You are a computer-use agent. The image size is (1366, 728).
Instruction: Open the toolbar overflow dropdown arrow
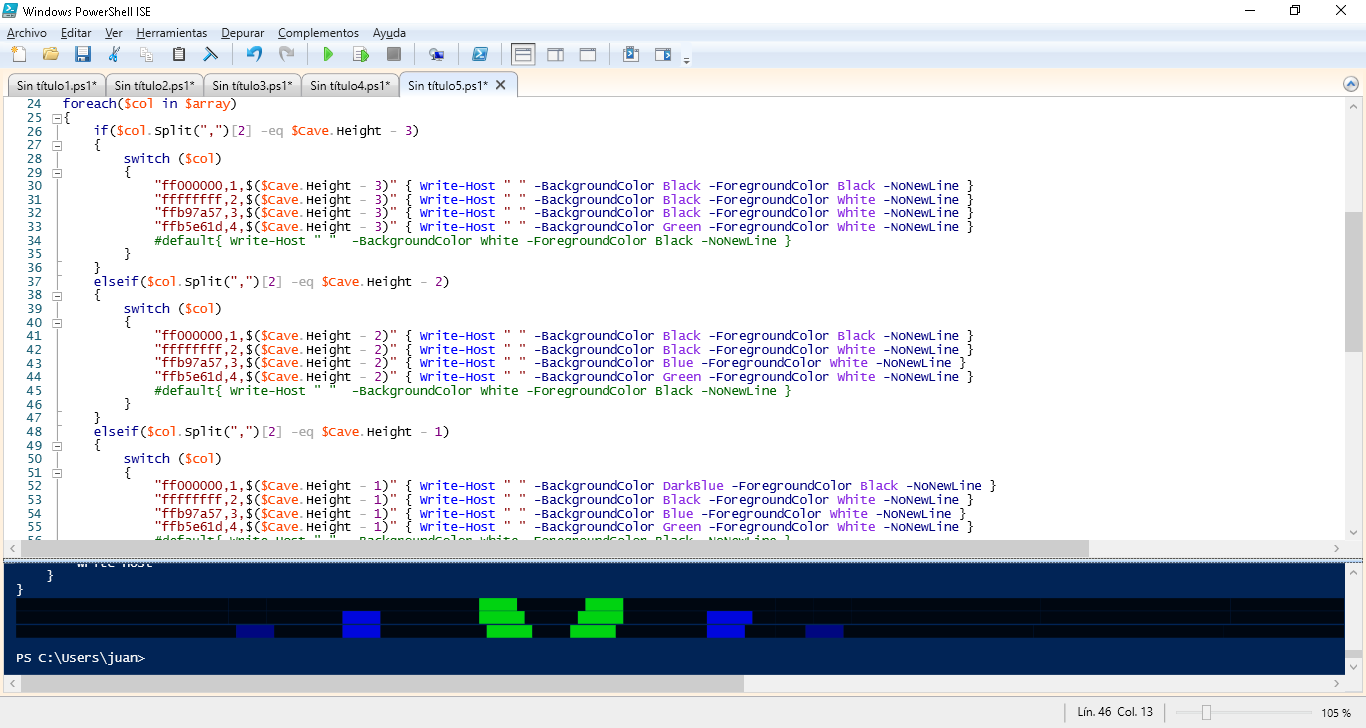[687, 58]
